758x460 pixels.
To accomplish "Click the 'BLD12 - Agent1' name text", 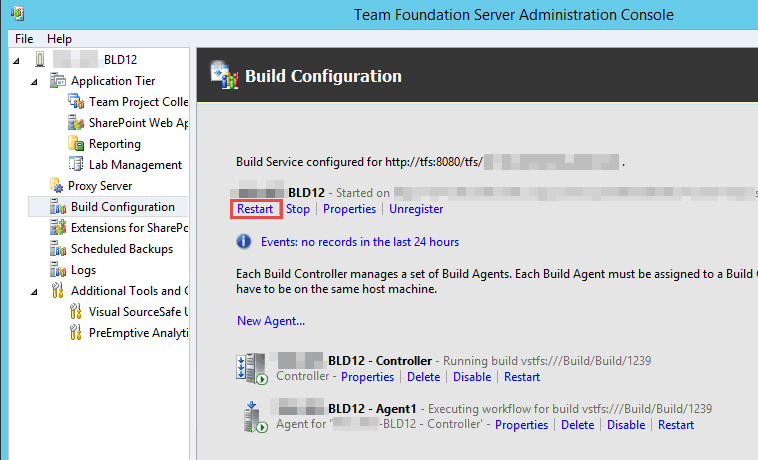I will tap(372, 409).
